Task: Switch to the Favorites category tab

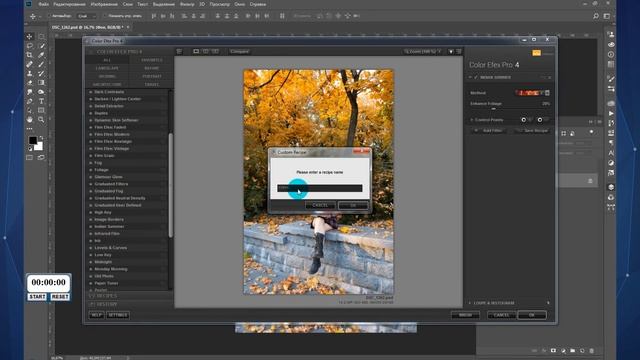Action: pos(151,60)
